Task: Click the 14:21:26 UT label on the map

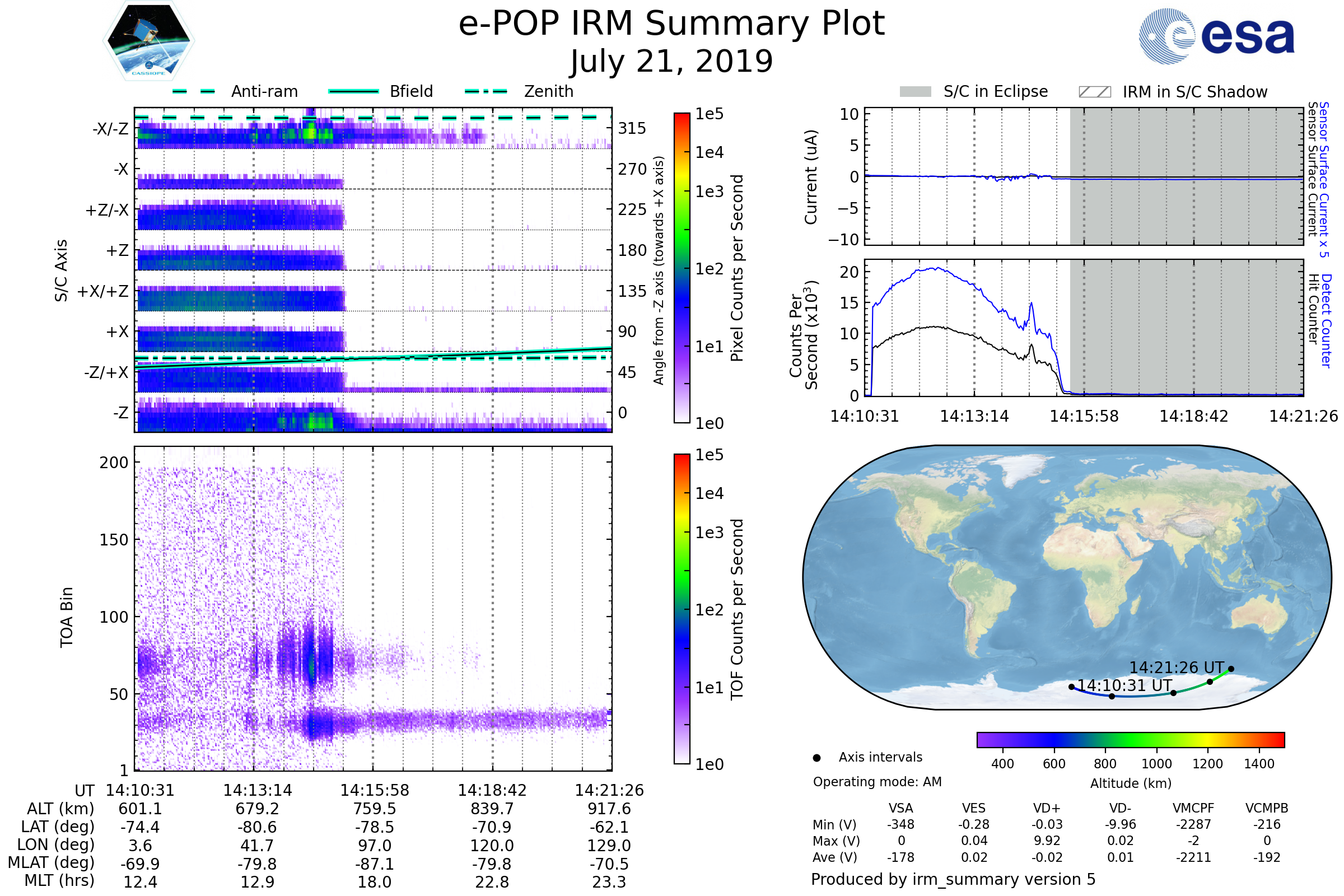Action: point(1176,668)
